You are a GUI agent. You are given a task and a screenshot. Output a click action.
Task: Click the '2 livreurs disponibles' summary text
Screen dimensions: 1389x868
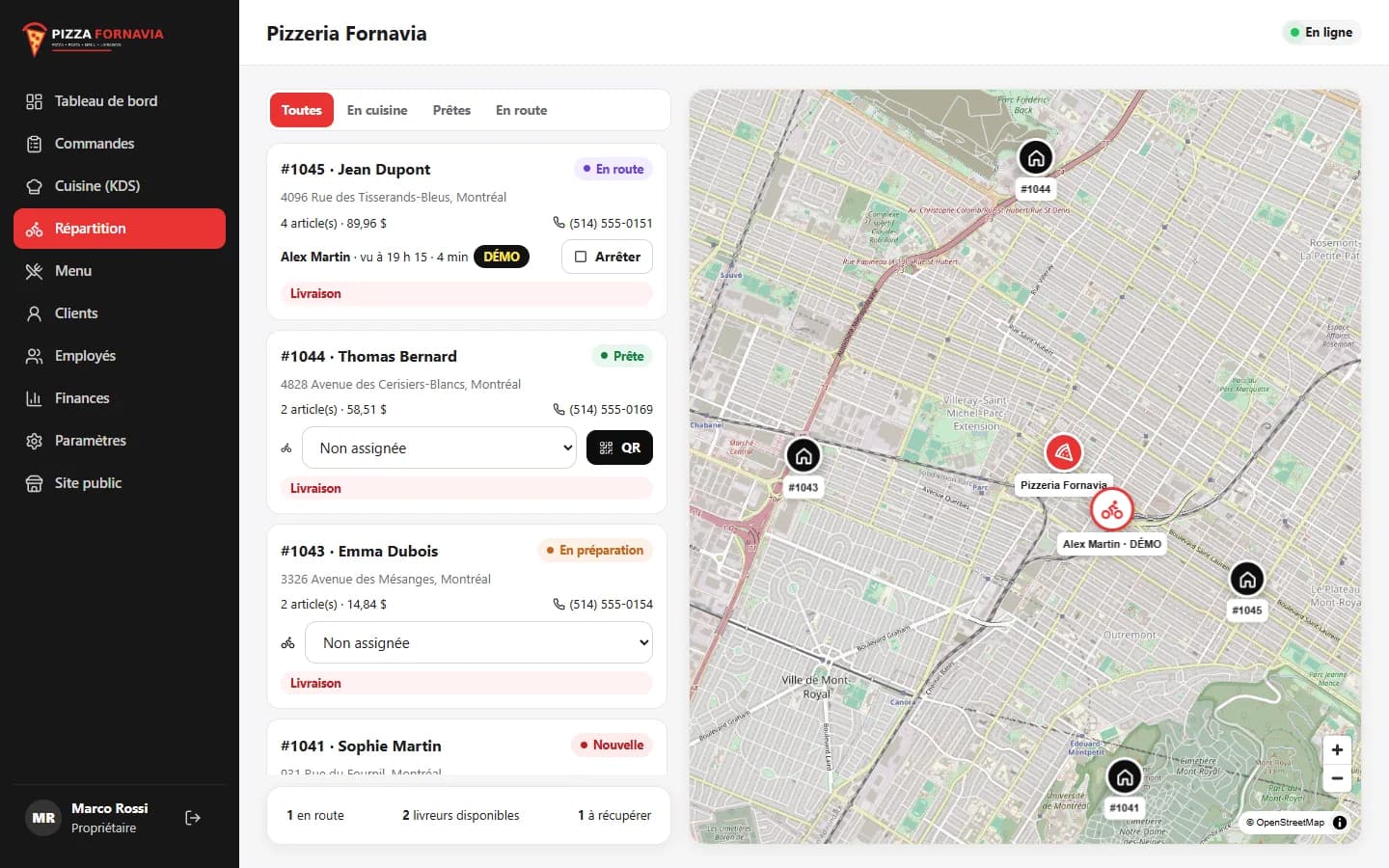click(x=460, y=815)
